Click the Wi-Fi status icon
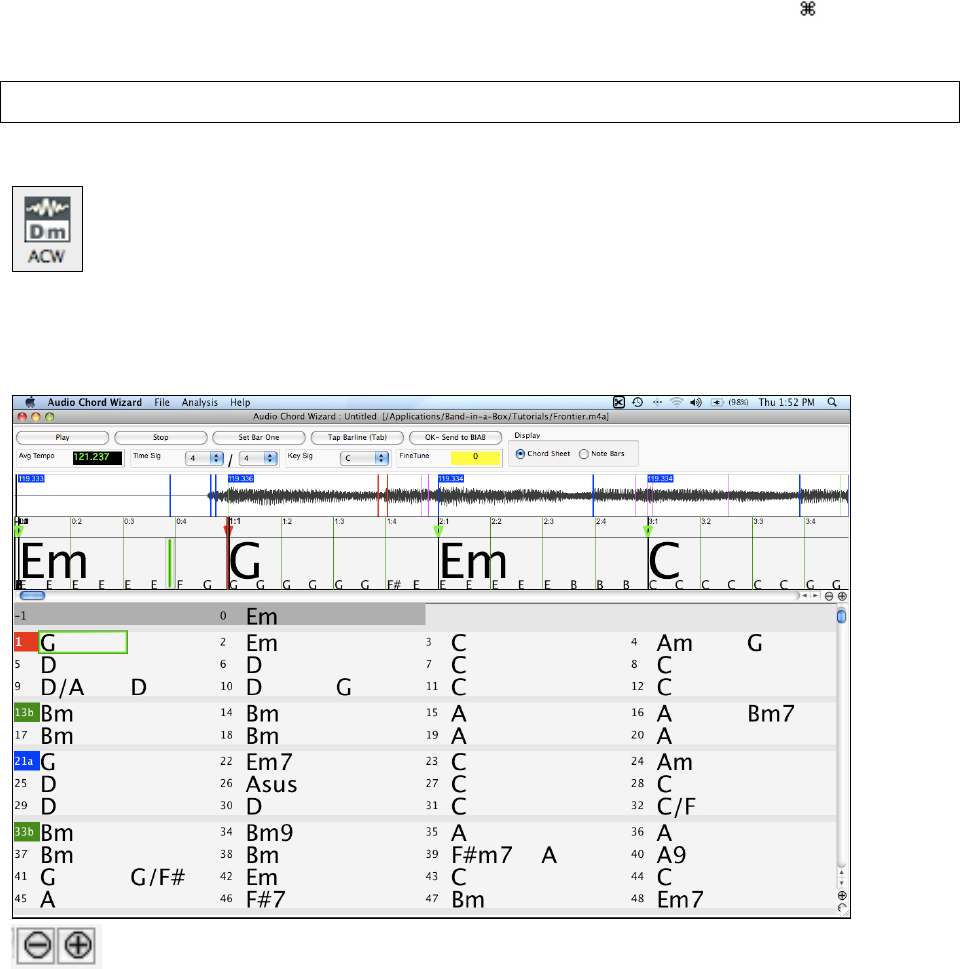Viewport: 960px width, 969px height. click(677, 402)
